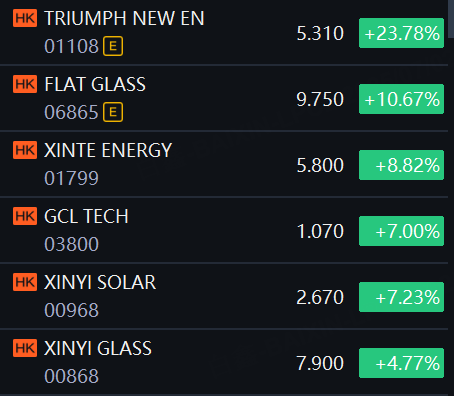Click the E badge next to 01108
This screenshot has width=454, height=396.
[113, 46]
